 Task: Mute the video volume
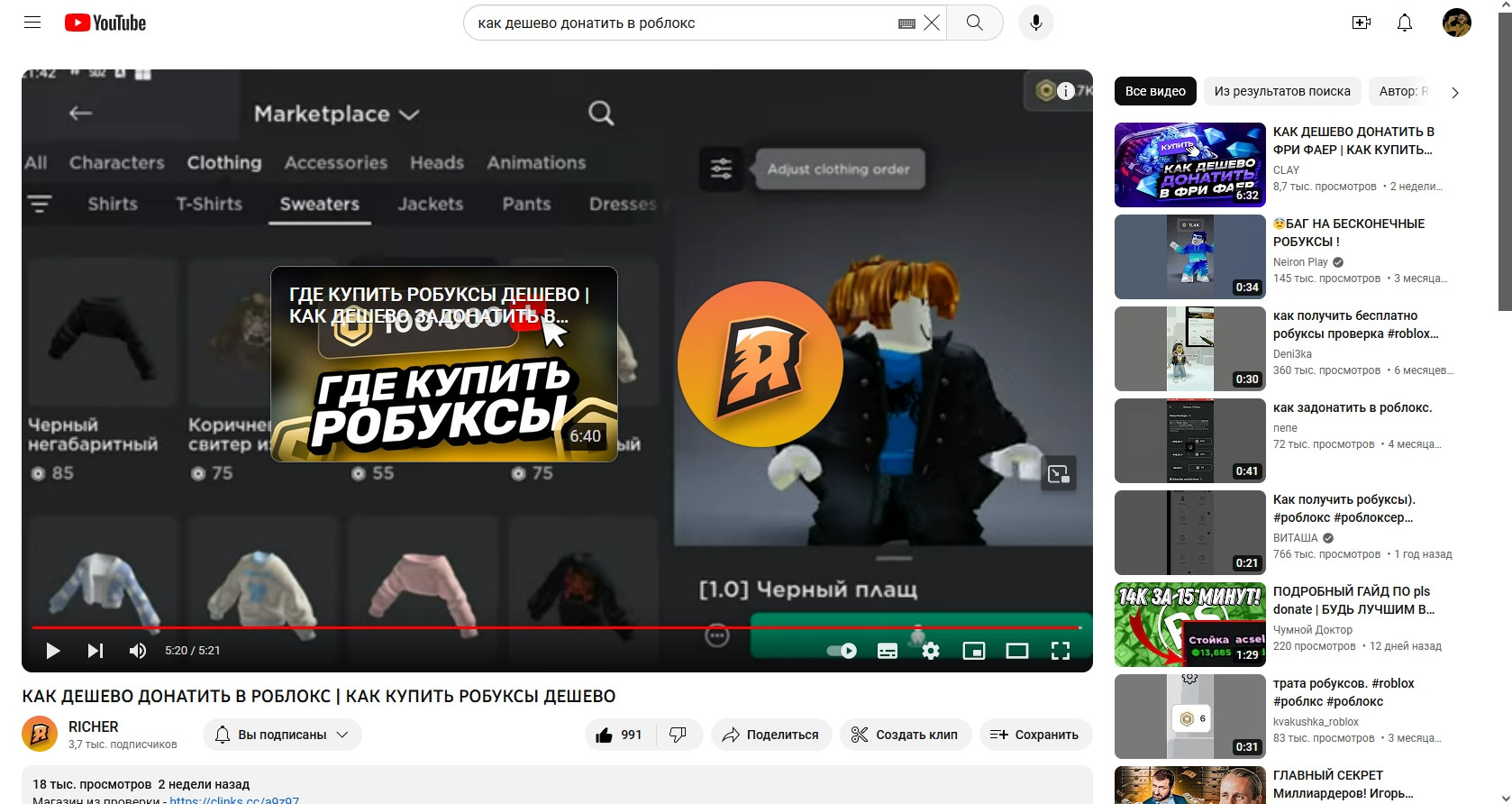click(x=137, y=651)
